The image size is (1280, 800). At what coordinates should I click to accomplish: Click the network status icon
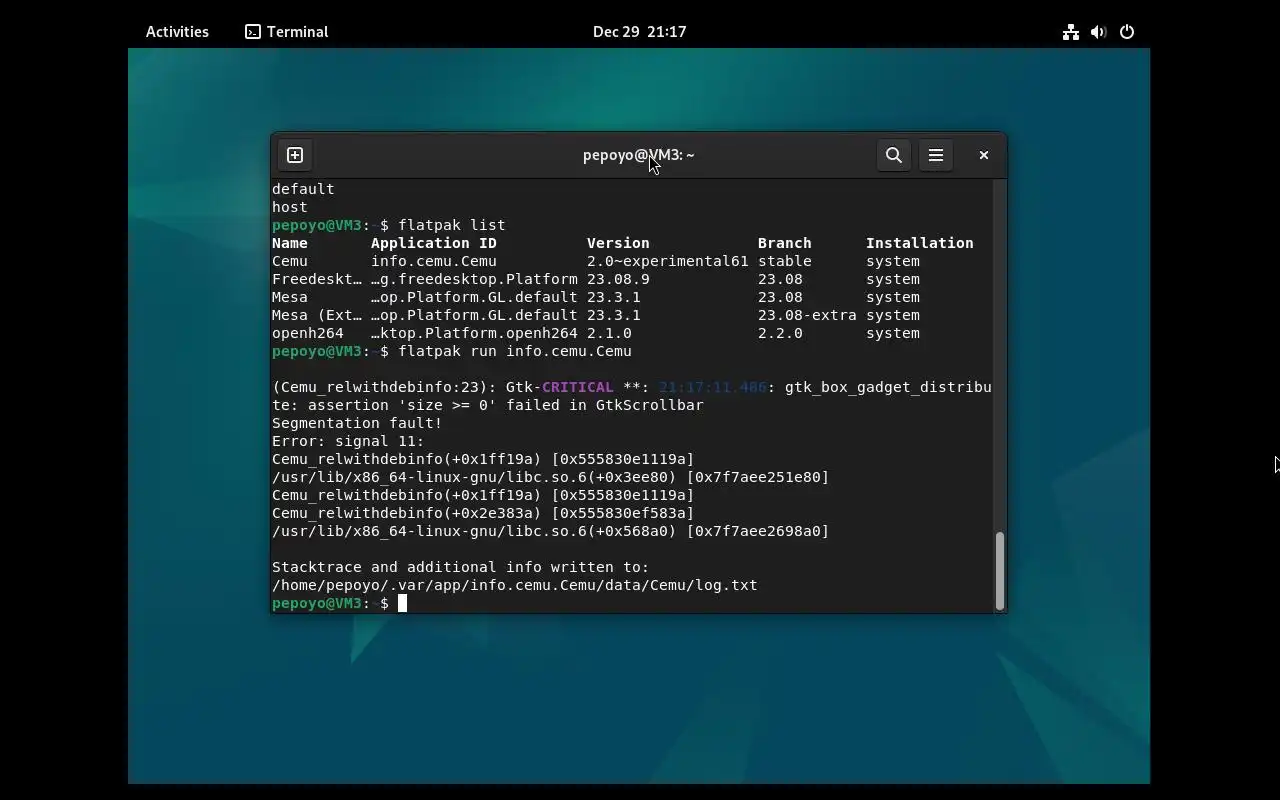coord(1071,32)
